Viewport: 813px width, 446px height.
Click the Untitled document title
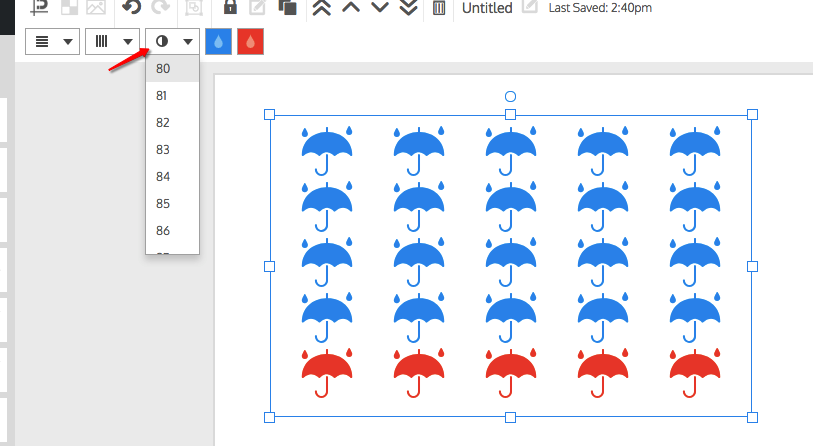[487, 8]
